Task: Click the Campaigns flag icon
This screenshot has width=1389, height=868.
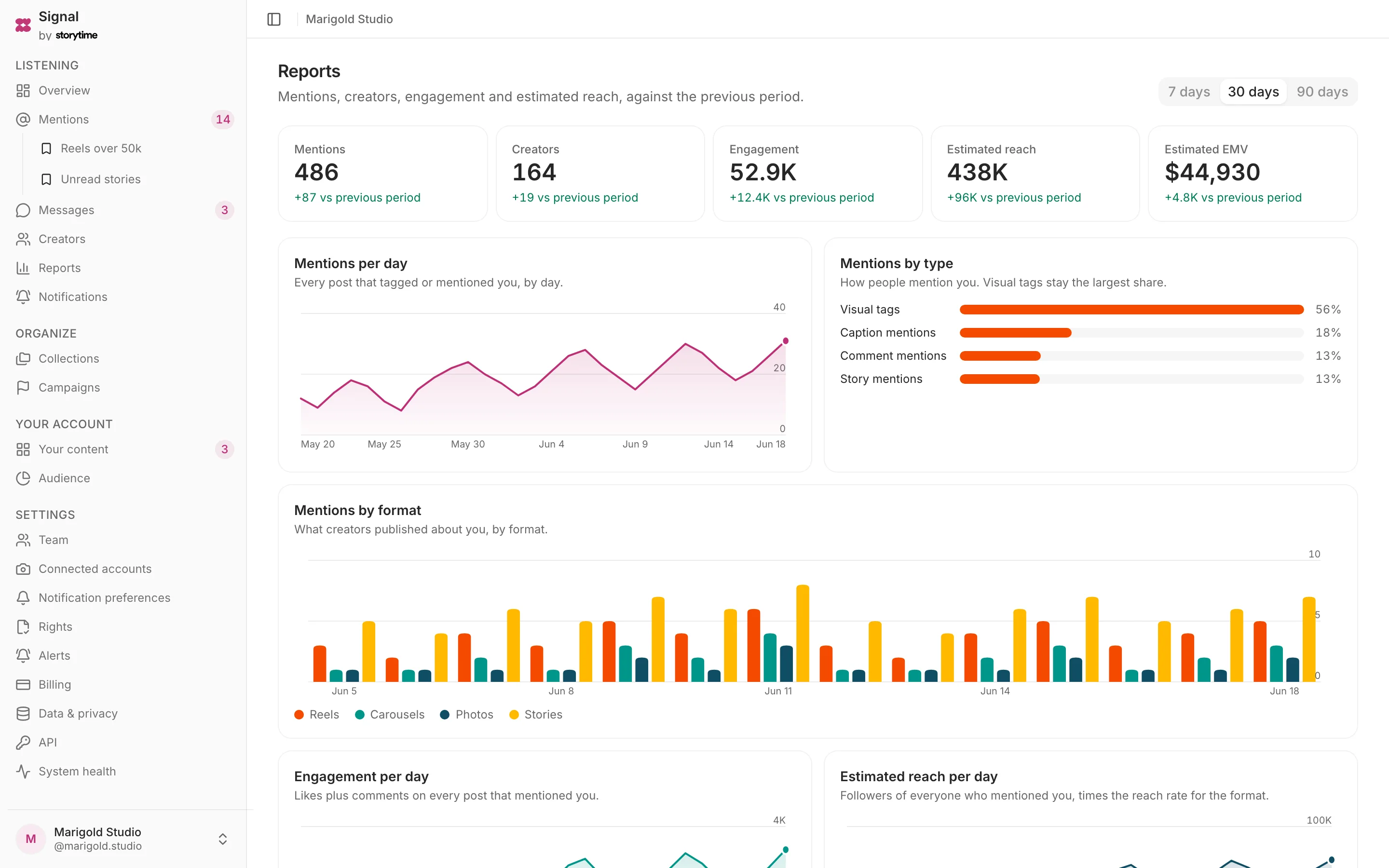Action: tap(23, 388)
